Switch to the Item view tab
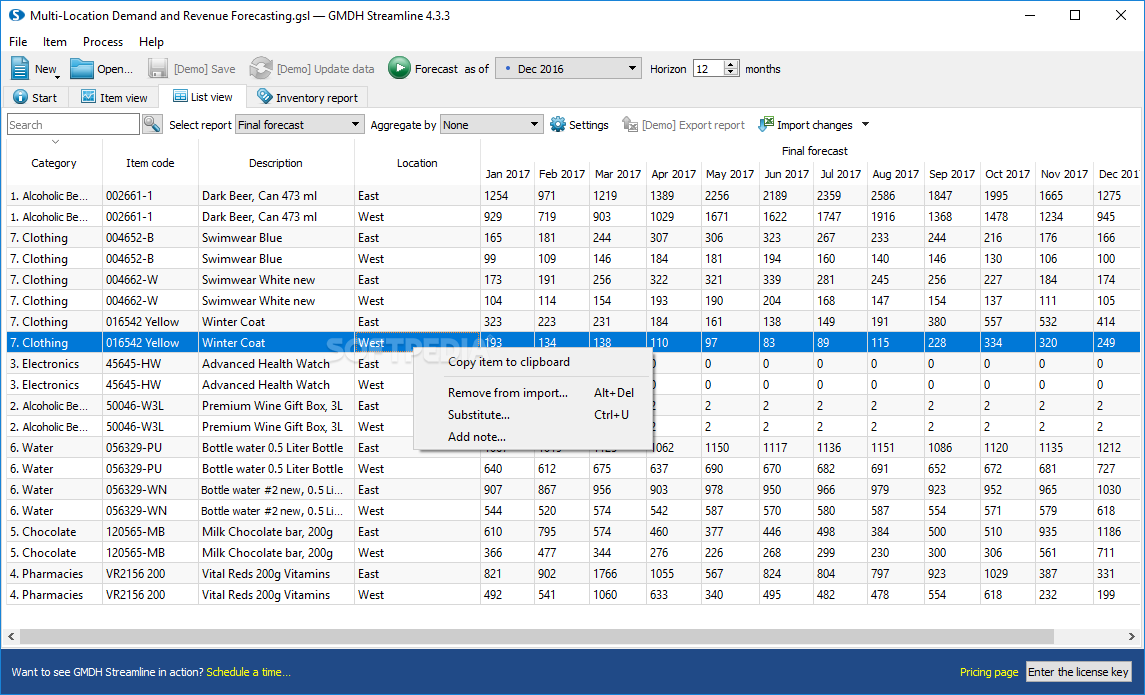Image resolution: width=1145 pixels, height=695 pixels. [x=114, y=97]
